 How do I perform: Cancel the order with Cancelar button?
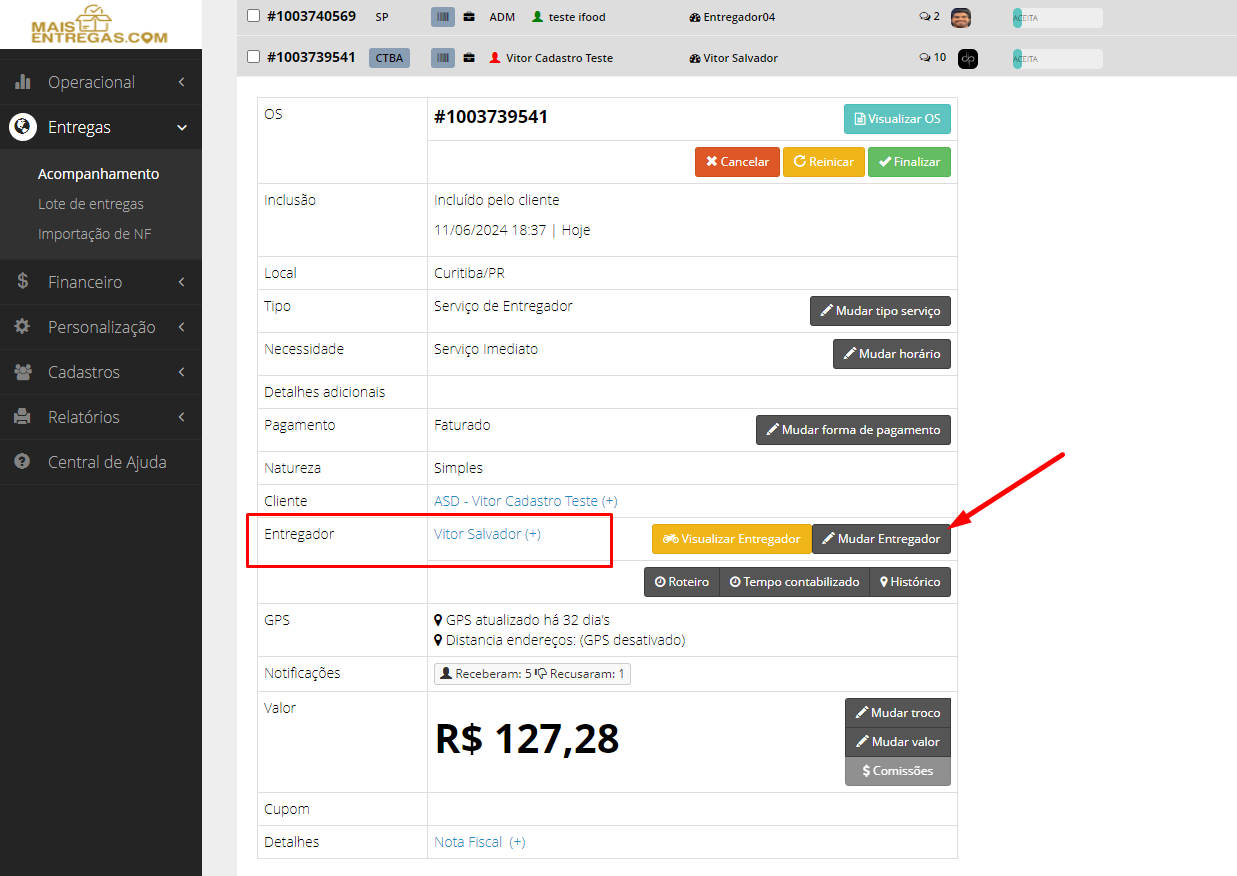[x=737, y=162]
